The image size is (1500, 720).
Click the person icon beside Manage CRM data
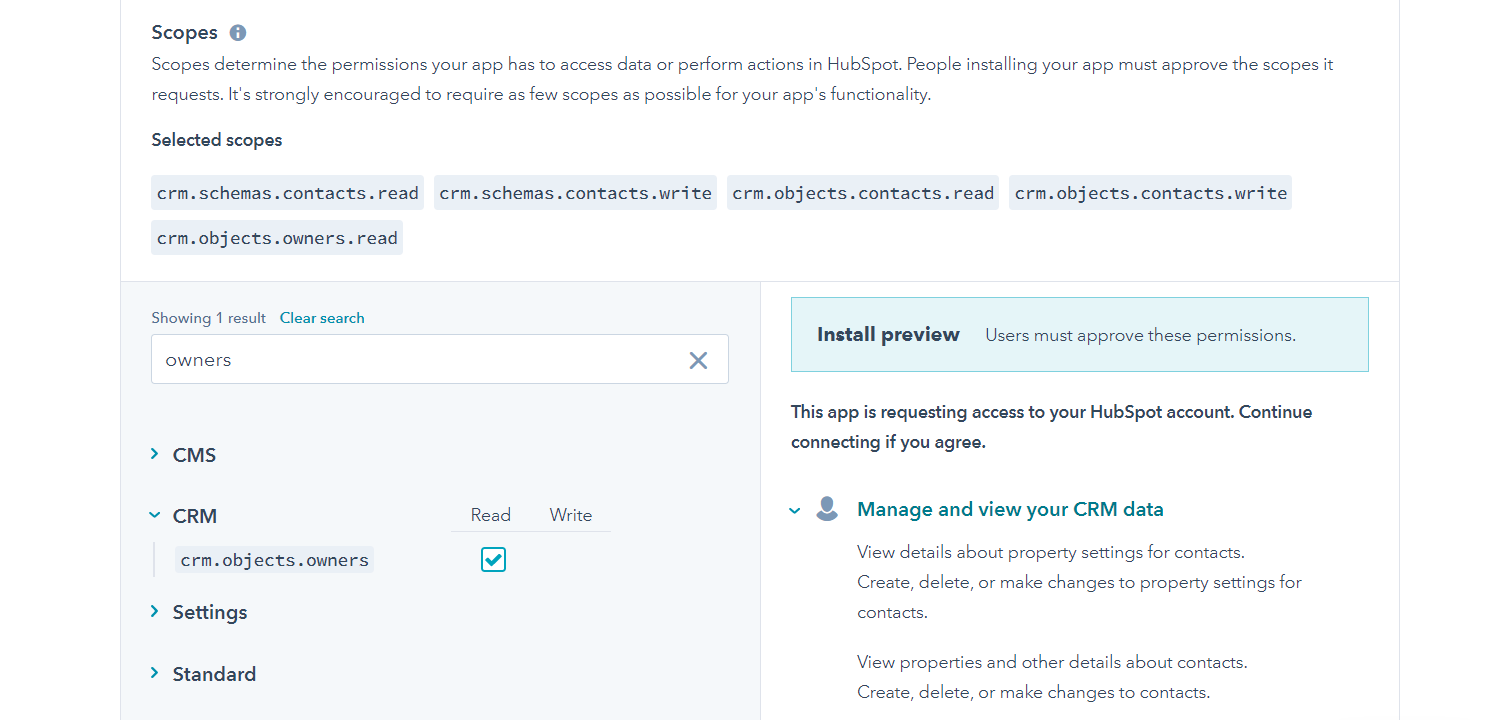(827, 509)
